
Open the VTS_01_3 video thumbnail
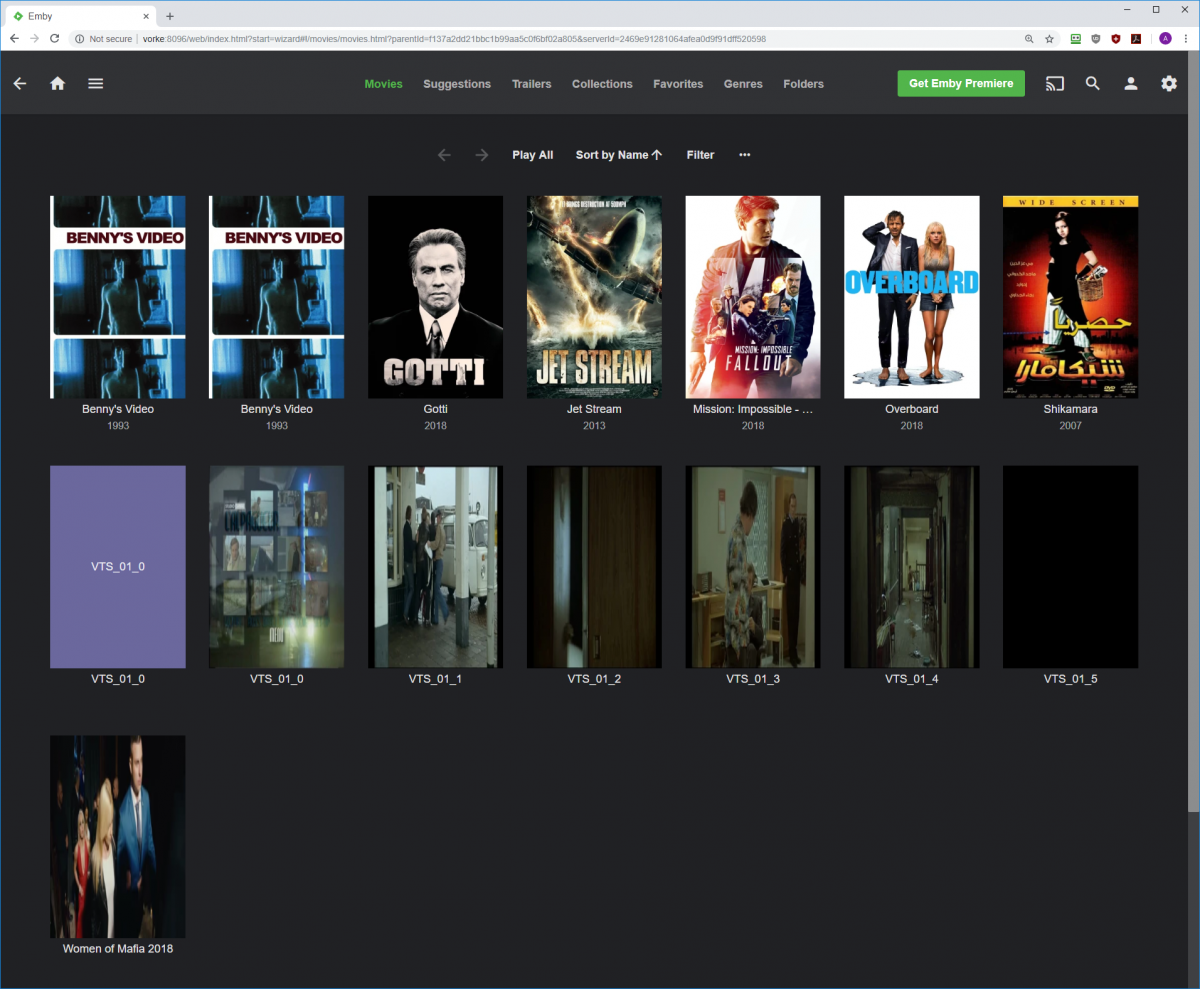click(753, 567)
